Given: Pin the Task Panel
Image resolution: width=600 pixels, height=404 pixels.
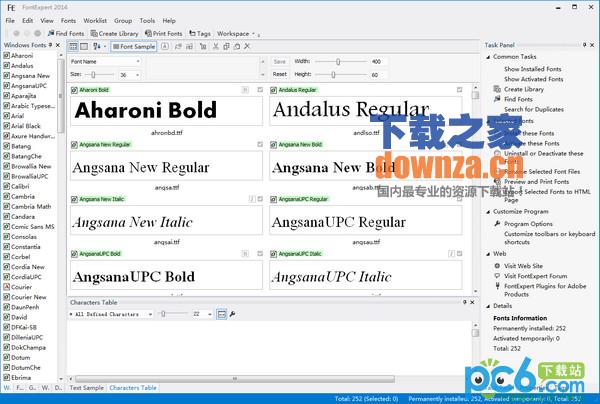Looking at the screenshot, I should click(584, 45).
